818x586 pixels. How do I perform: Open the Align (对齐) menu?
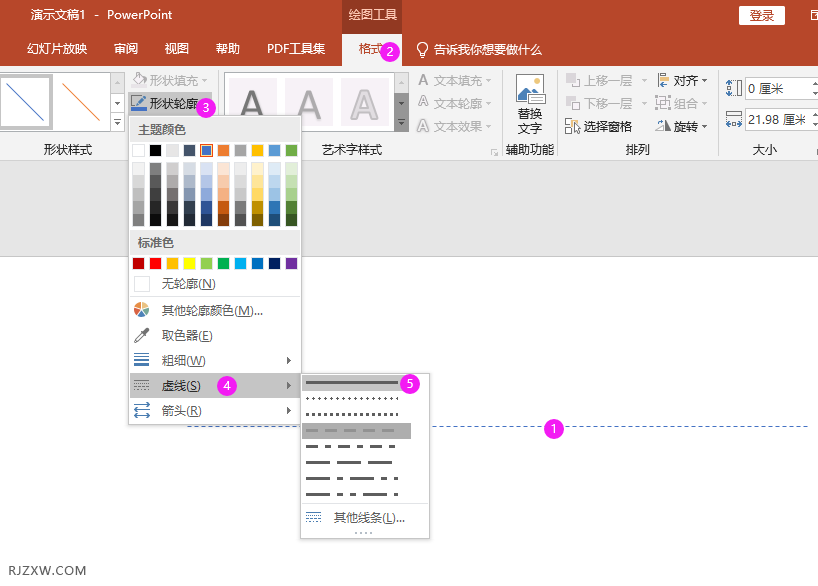[x=682, y=80]
